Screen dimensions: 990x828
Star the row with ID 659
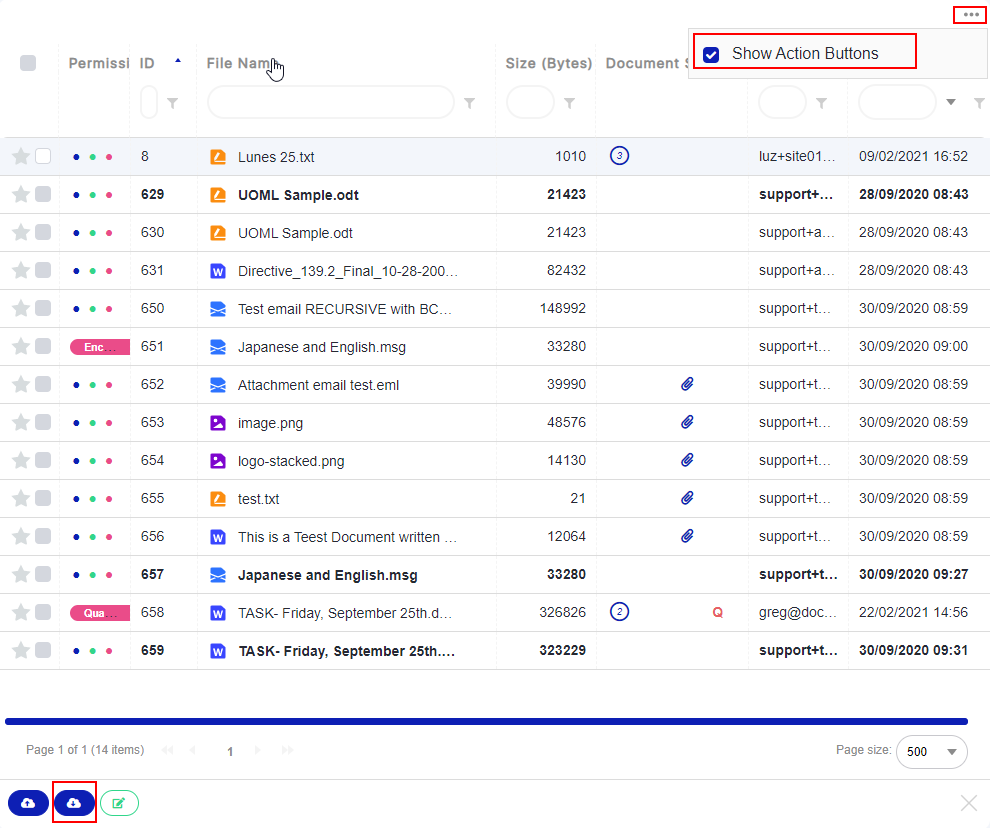click(x=21, y=650)
